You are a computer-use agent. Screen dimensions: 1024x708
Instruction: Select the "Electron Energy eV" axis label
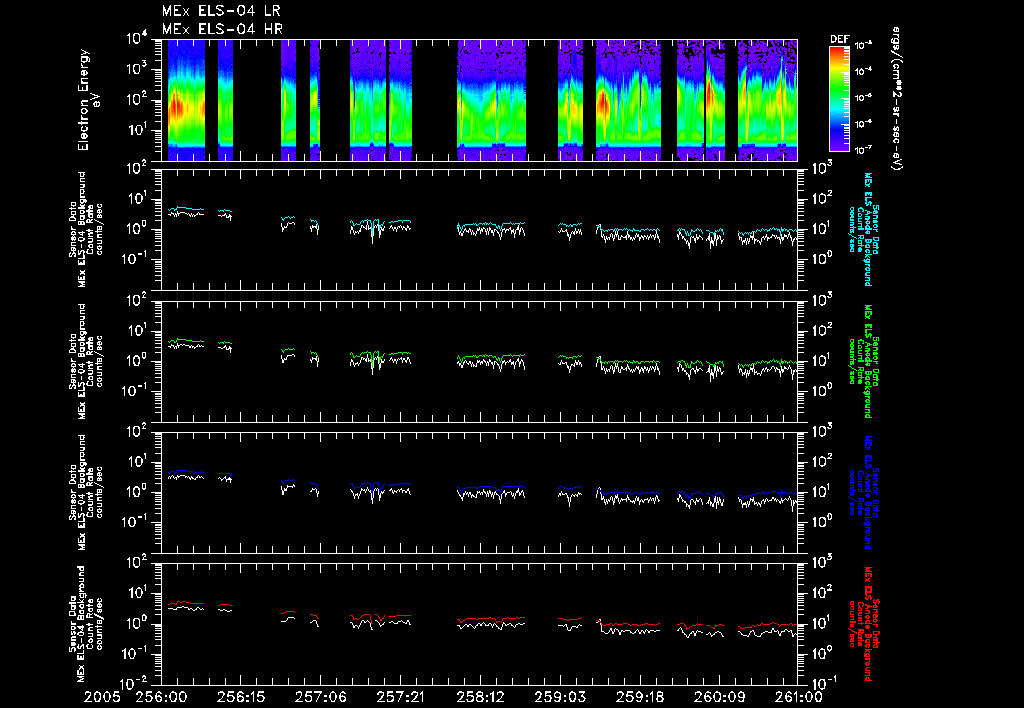tap(88, 100)
